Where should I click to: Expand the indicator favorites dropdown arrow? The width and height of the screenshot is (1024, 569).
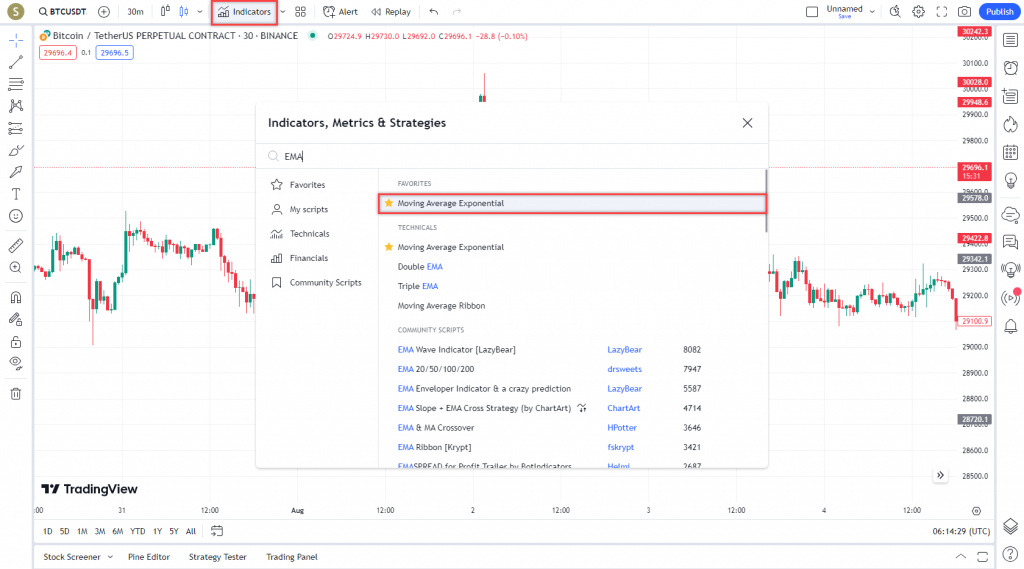(x=283, y=12)
